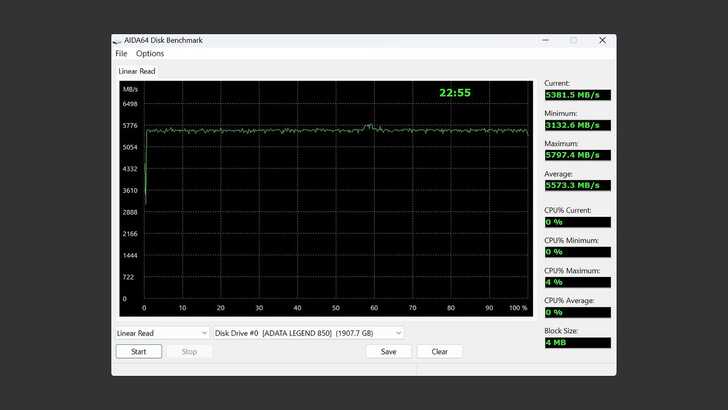The width and height of the screenshot is (728, 410).
Task: Click the Maximum 5797.4 MB/s value box
Action: tap(576, 155)
